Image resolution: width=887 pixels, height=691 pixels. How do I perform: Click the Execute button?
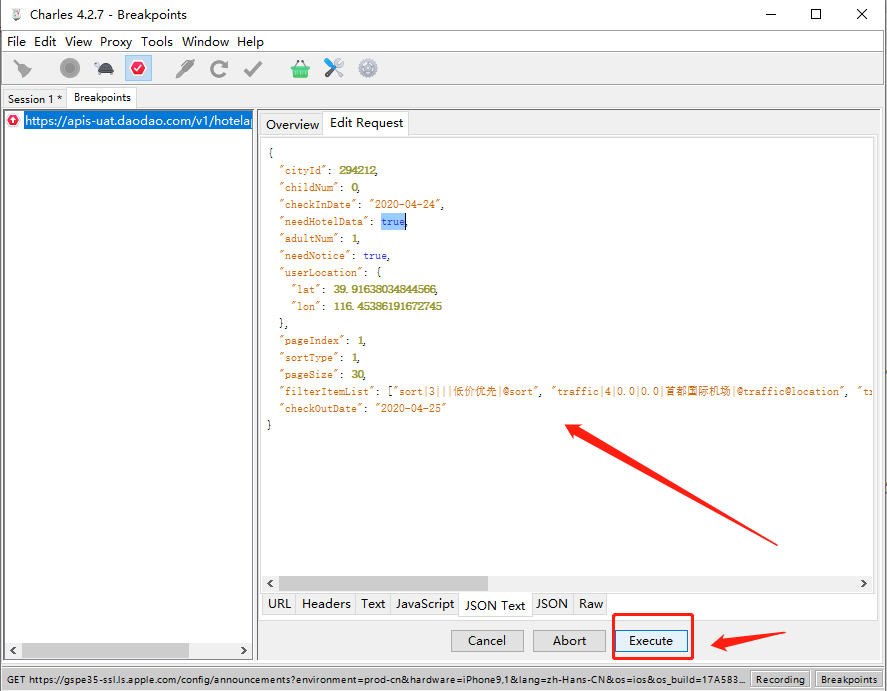coord(651,641)
